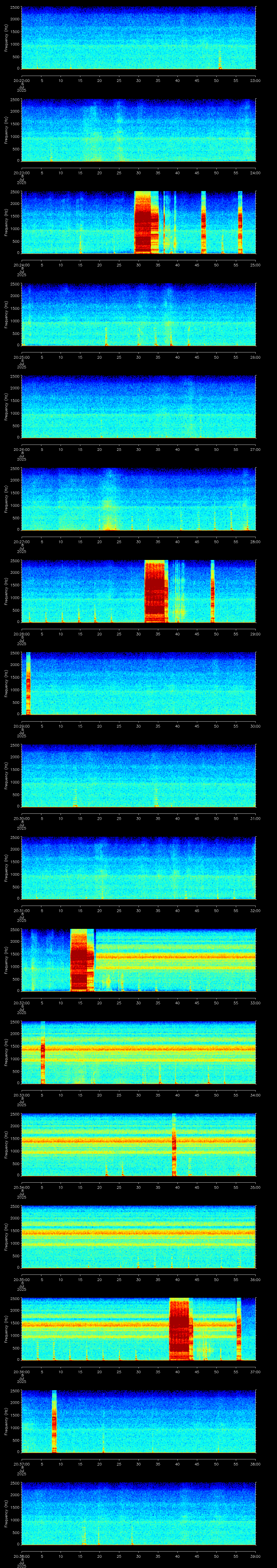Screen dimensions: 277x1568
Task: Pick the narrow burst near 49 seconds in the 20:28:00 panel
Action: pos(212,591)
